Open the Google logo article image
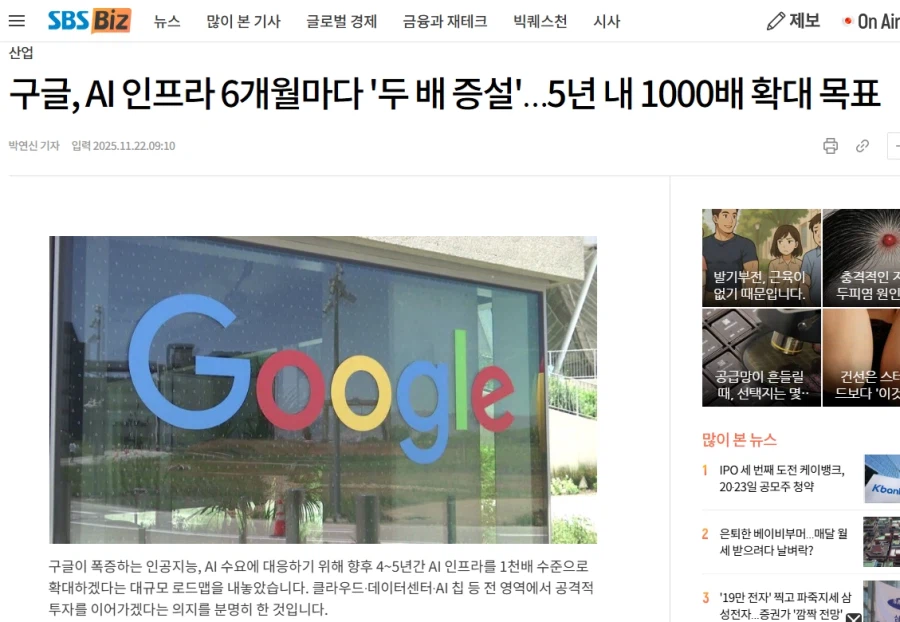900x622 pixels. coord(323,390)
